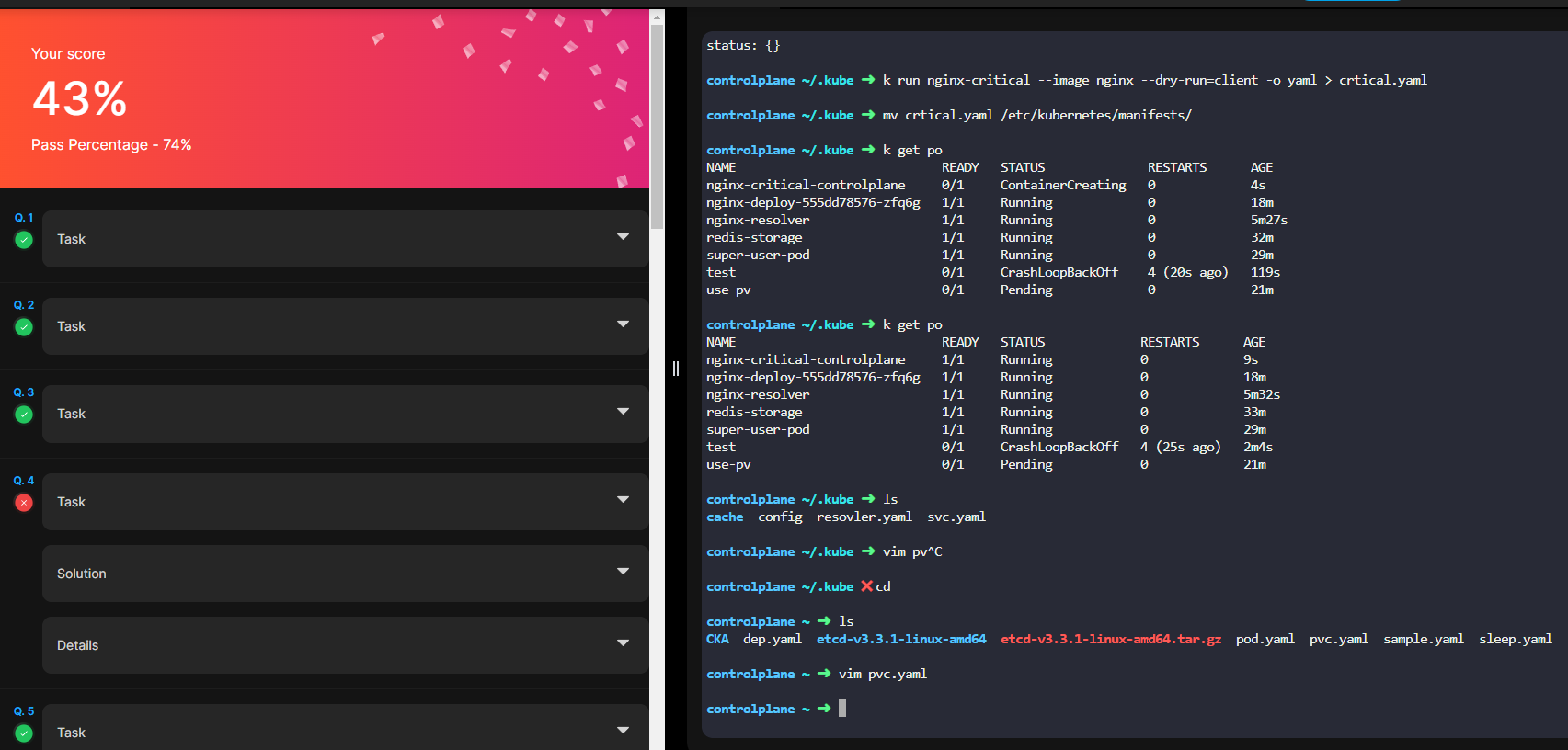Expand the Details section chevron
Screen dimensions: 1568x750
coord(623,643)
